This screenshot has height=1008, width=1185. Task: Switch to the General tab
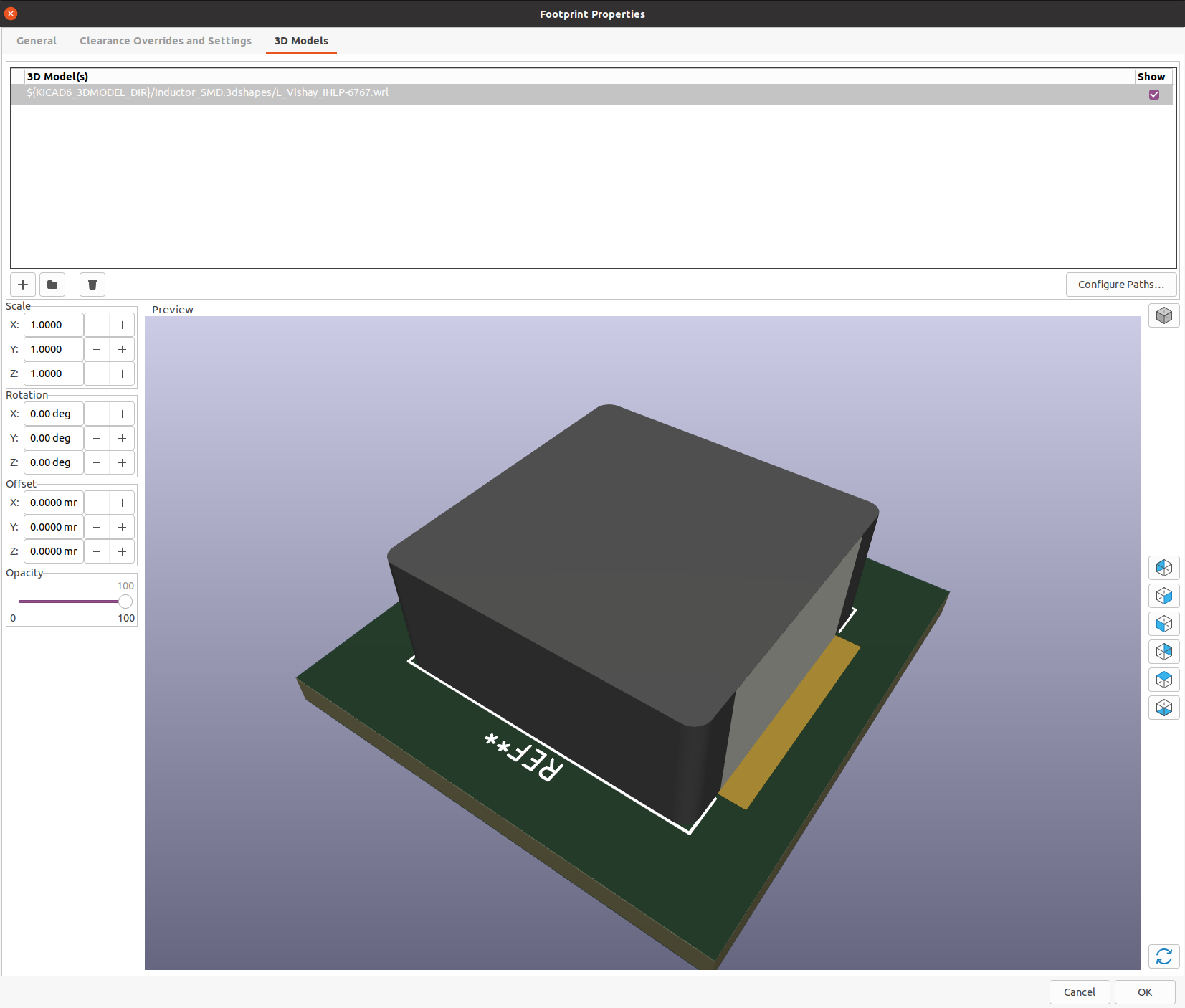click(37, 41)
